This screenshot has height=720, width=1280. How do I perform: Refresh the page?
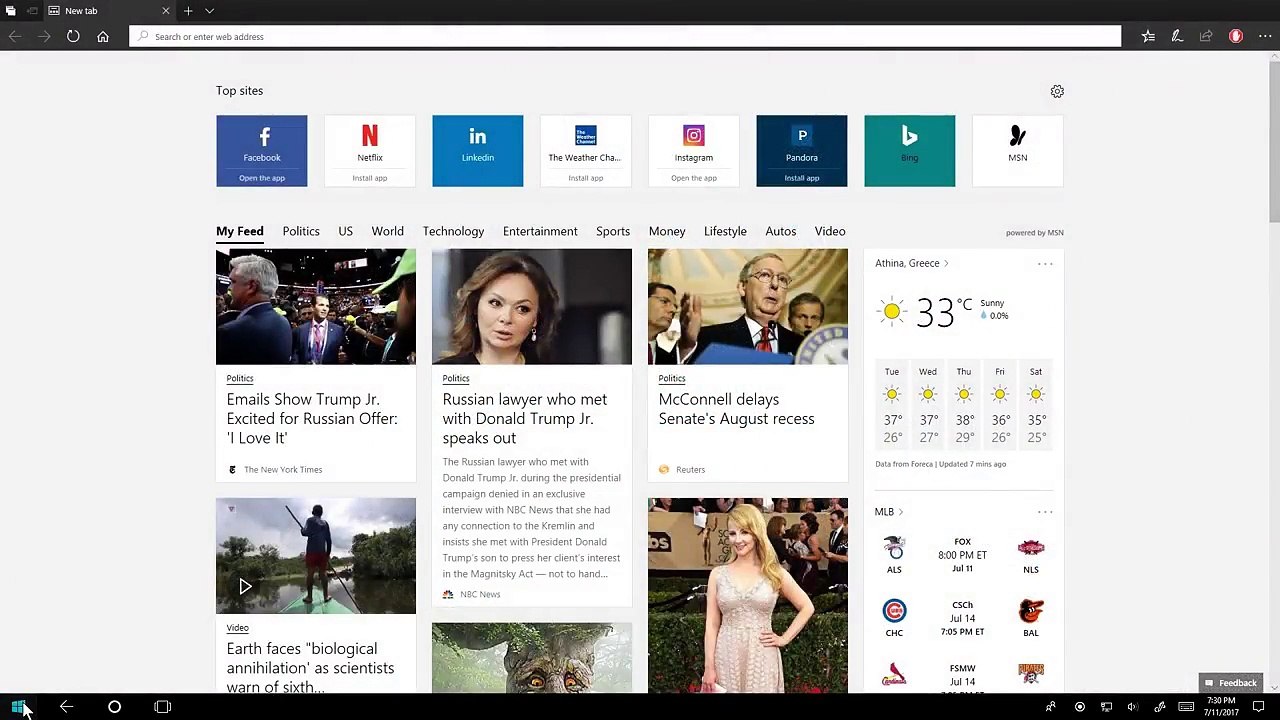[73, 36]
